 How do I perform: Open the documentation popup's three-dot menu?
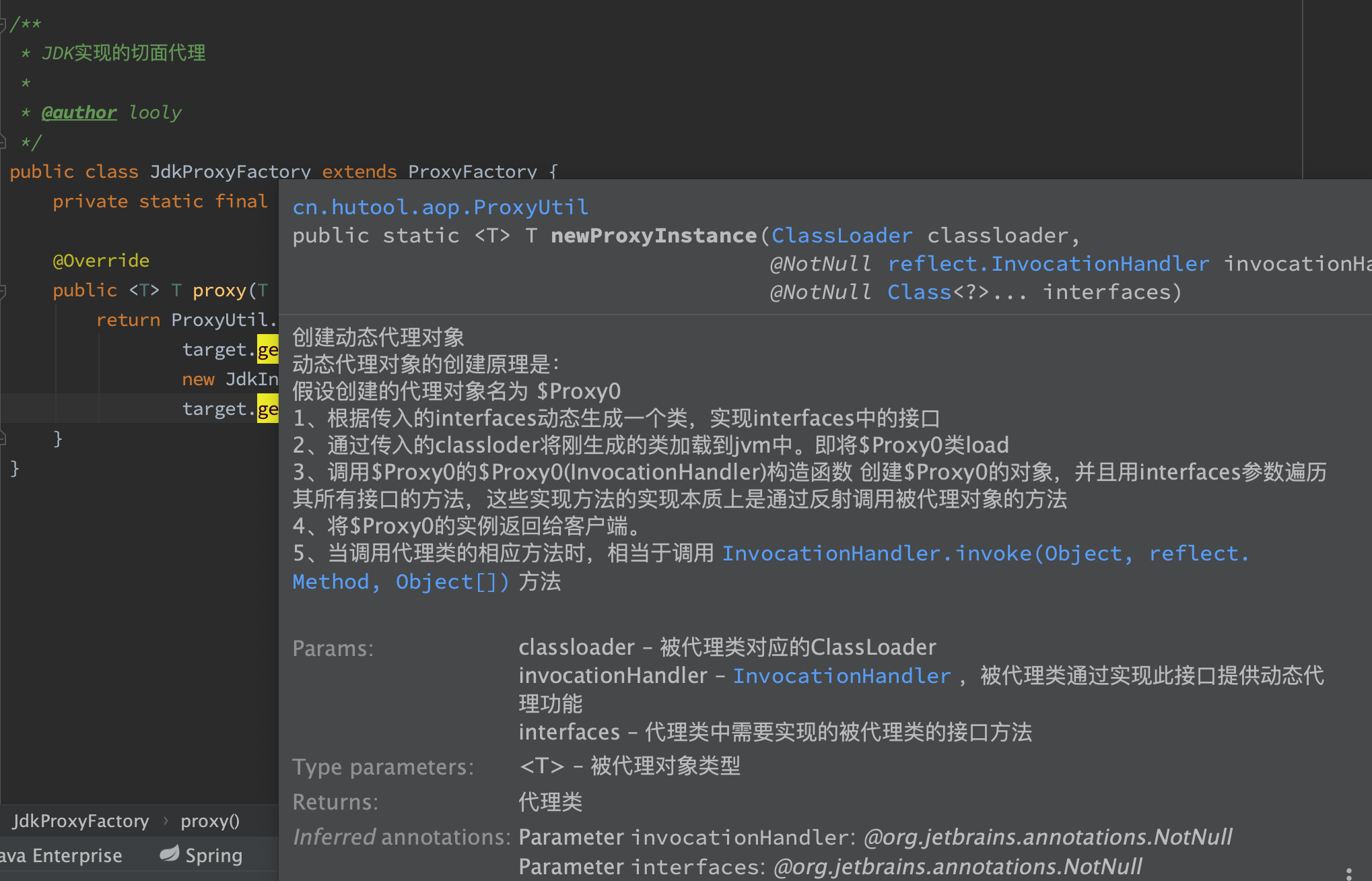point(1348,874)
